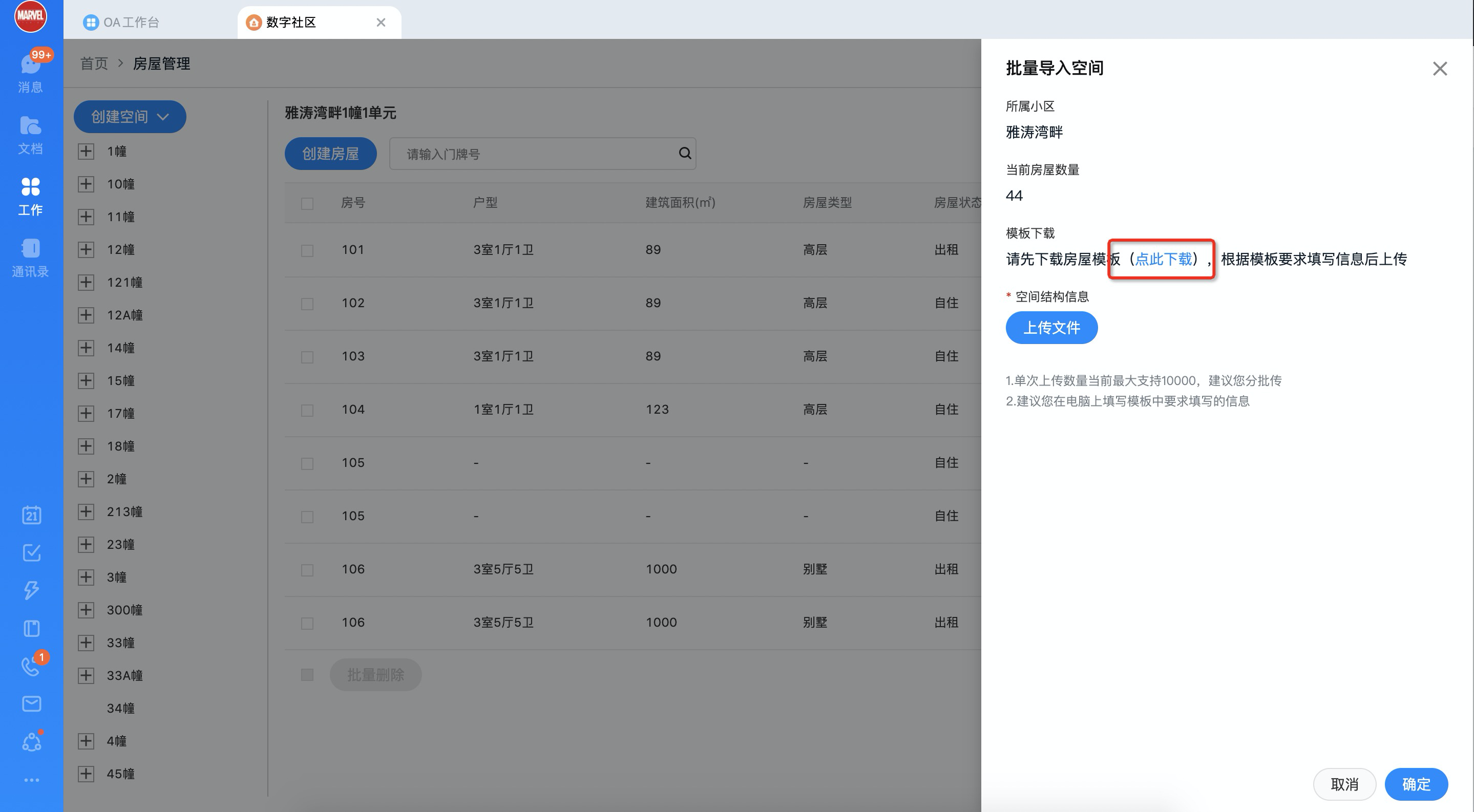Viewport: 1474px width, 812px height.
Task: Check the checkbox for room 101
Action: coord(307,250)
